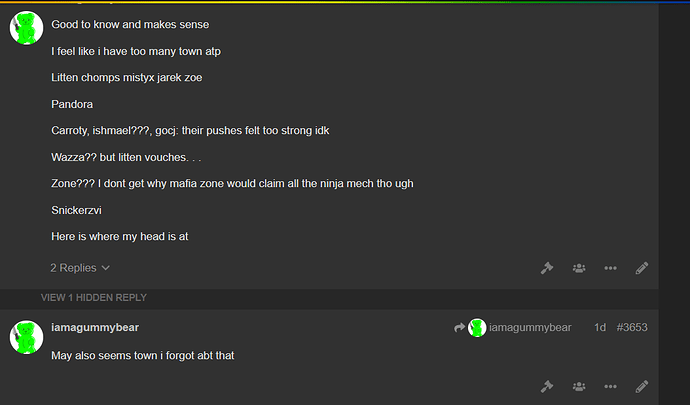Click the green gummy bear avatar on the top post

pos(26,28)
